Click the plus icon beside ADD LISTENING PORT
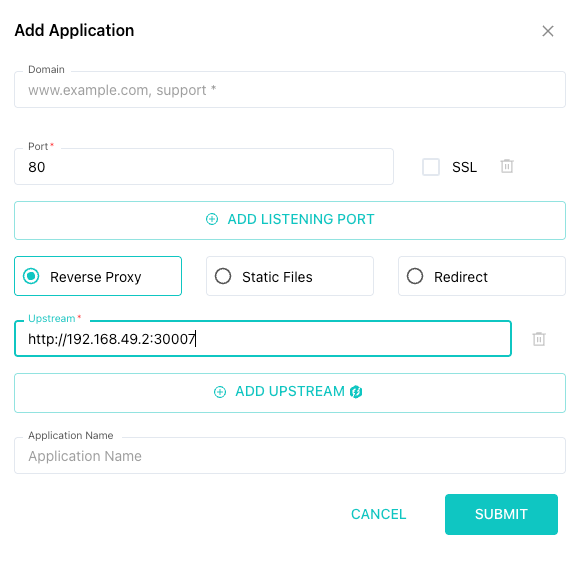 tap(212, 219)
